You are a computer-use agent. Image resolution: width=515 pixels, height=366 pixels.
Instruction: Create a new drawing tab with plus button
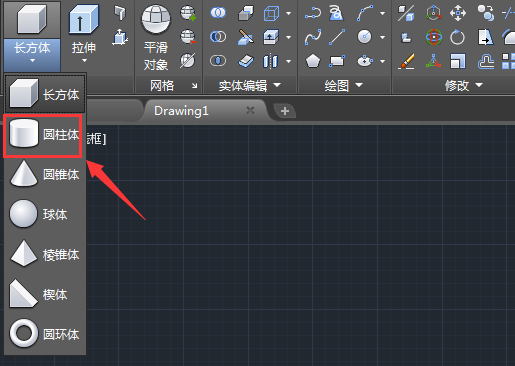pyautogui.click(x=285, y=111)
